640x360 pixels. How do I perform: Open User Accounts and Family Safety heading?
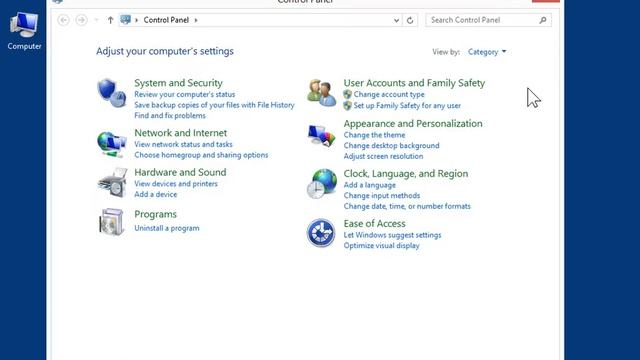[x=414, y=83]
